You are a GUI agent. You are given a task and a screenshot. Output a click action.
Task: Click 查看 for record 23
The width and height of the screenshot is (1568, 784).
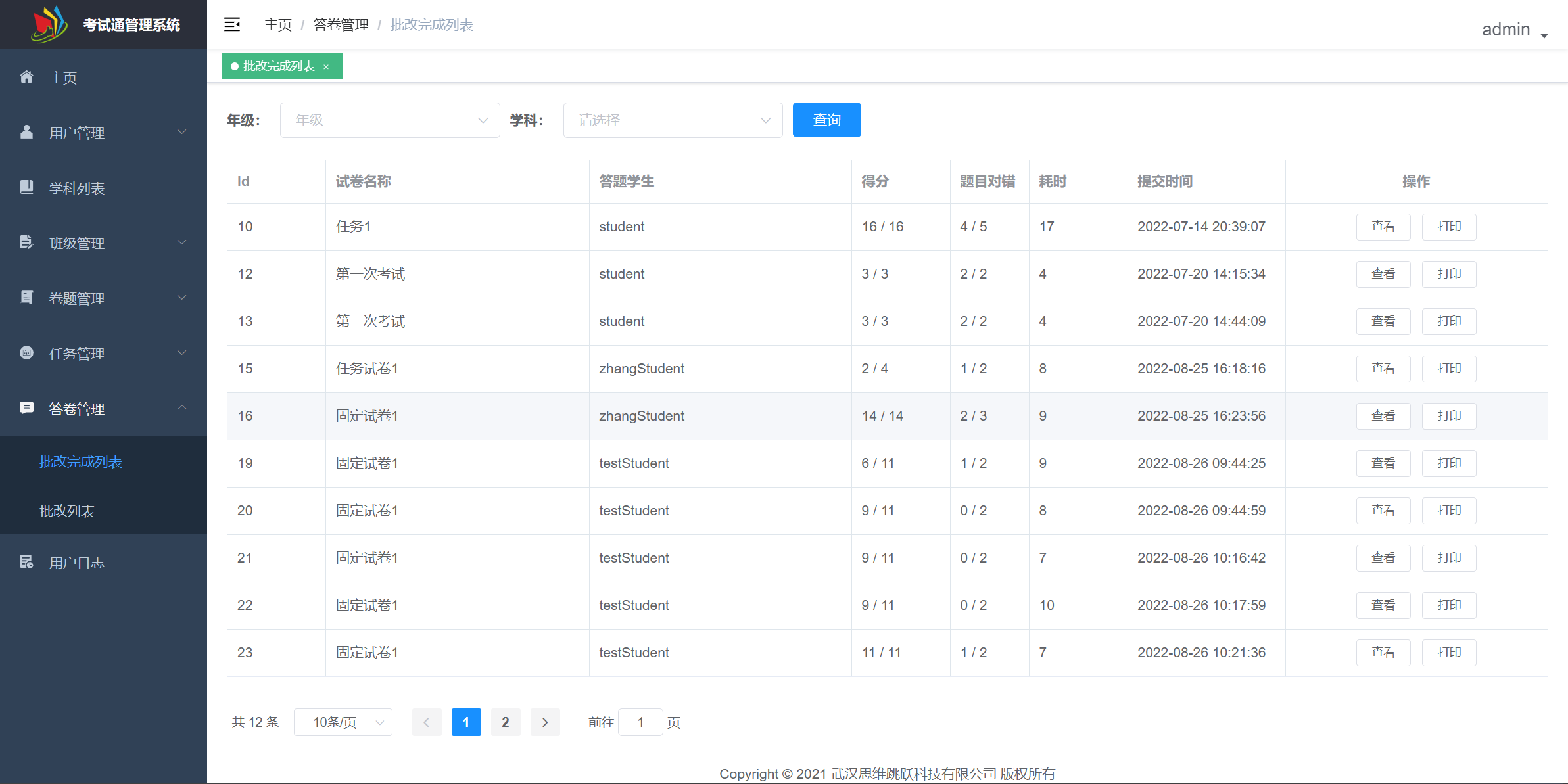(x=1383, y=652)
